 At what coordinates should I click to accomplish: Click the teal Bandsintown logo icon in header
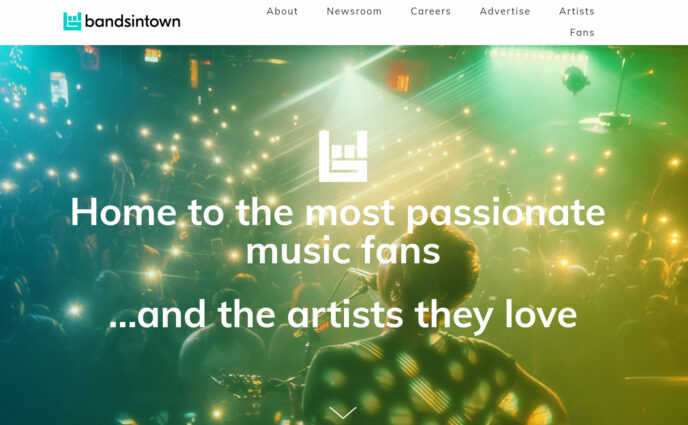(72, 21)
